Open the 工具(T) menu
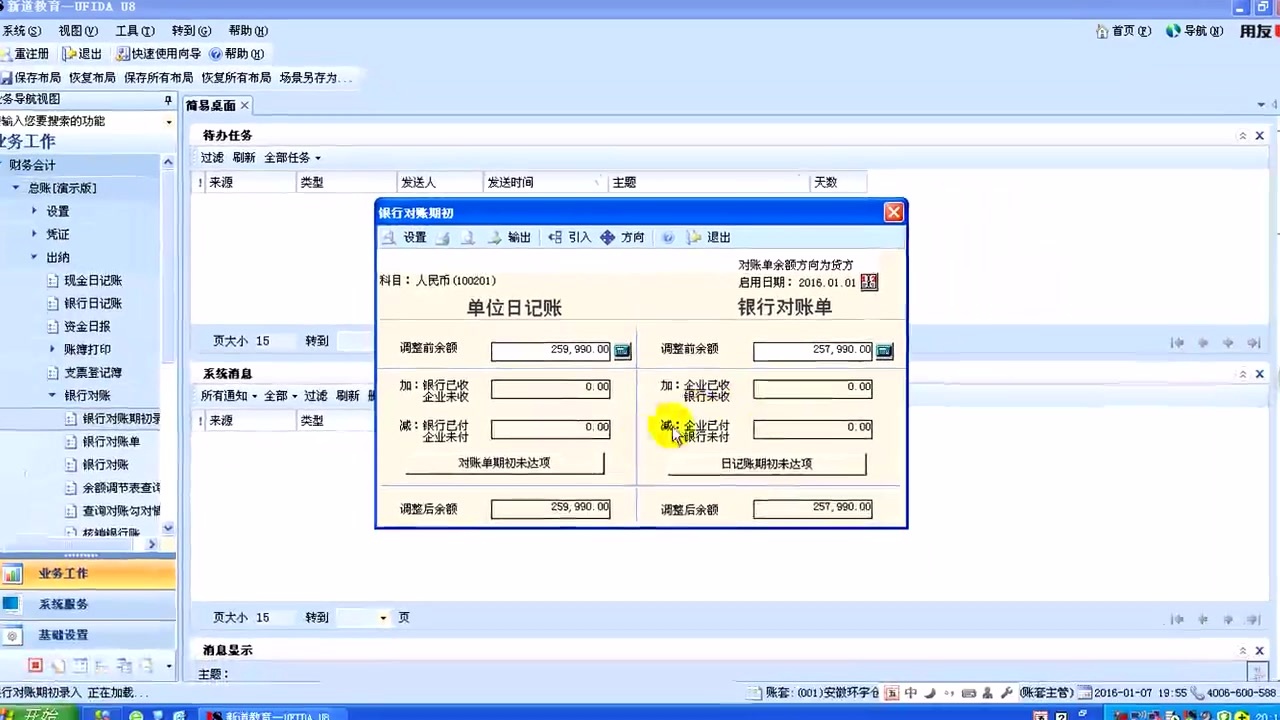This screenshot has width=1280, height=720. [135, 31]
